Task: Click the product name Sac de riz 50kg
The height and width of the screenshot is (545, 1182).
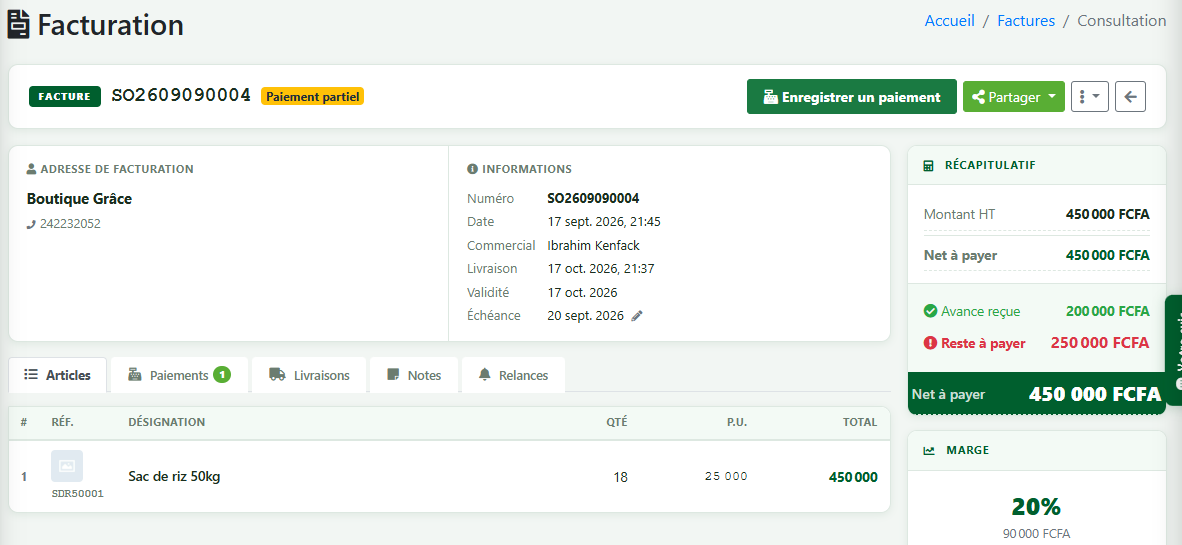Action: coord(174,476)
